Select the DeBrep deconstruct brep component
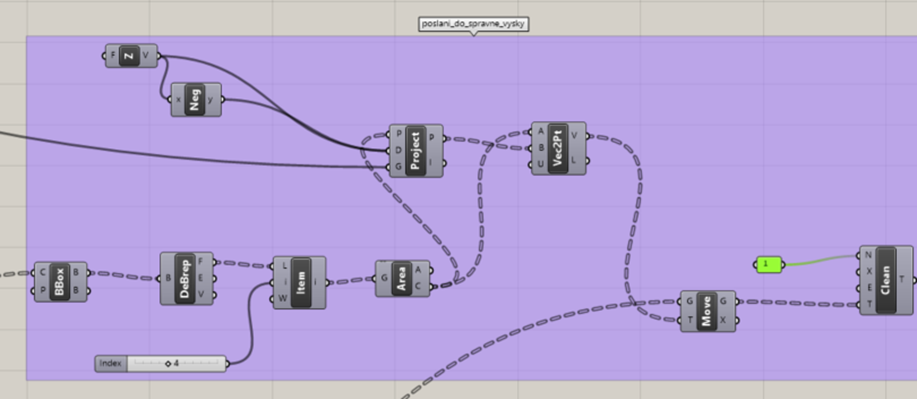The width and height of the screenshot is (917, 399). [x=185, y=278]
